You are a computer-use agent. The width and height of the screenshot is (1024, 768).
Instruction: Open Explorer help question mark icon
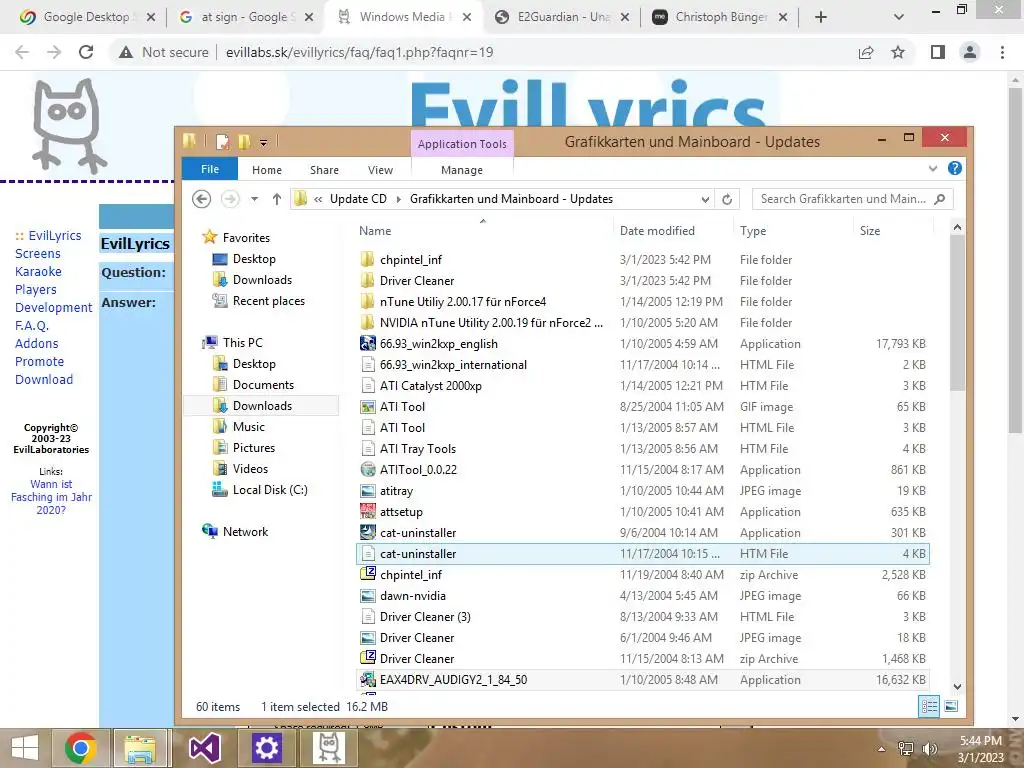[x=954, y=168]
